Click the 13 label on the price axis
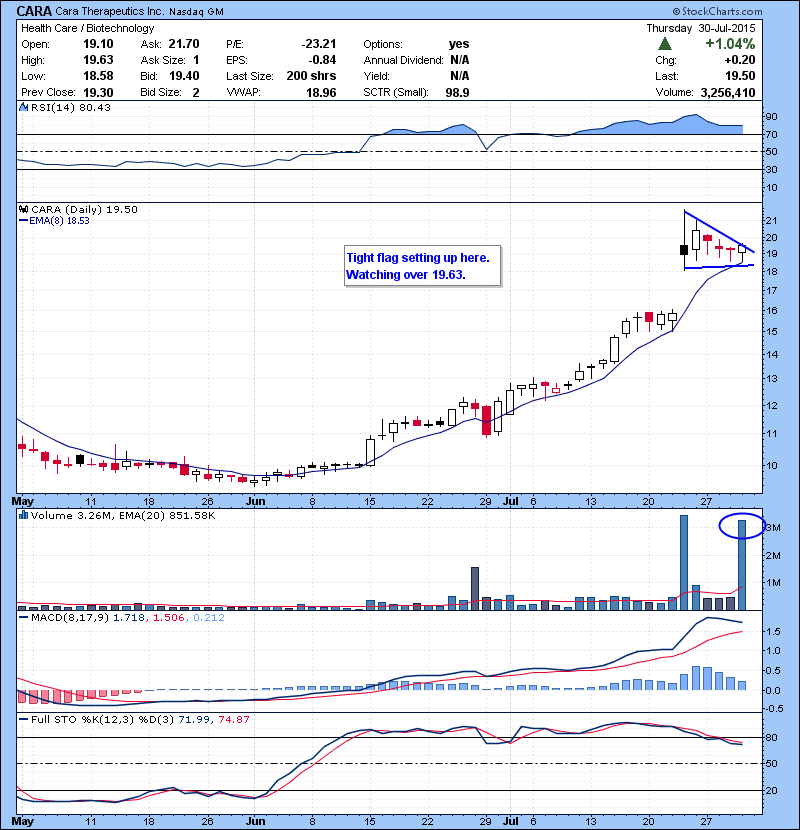800x830 pixels. tap(771, 379)
